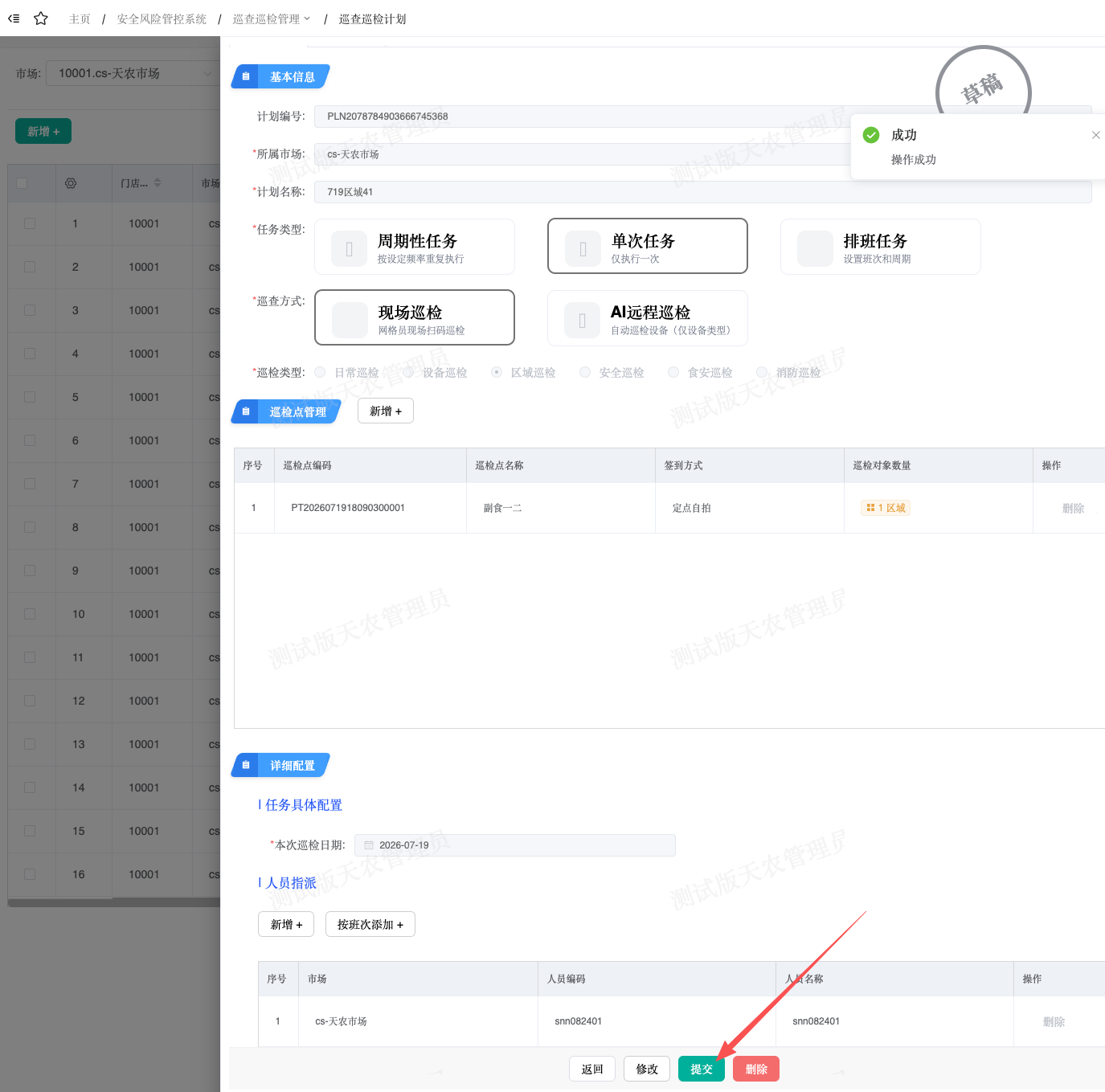Open table column settings gear icon
This screenshot has height=1092, width=1105.
[71, 183]
